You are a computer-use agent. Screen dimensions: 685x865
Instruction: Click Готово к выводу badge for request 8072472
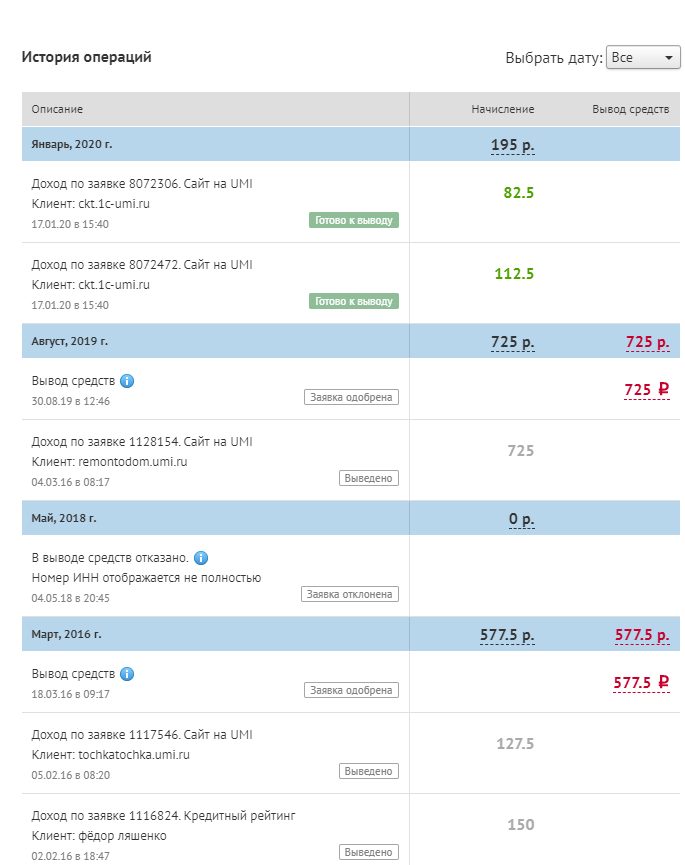[354, 301]
